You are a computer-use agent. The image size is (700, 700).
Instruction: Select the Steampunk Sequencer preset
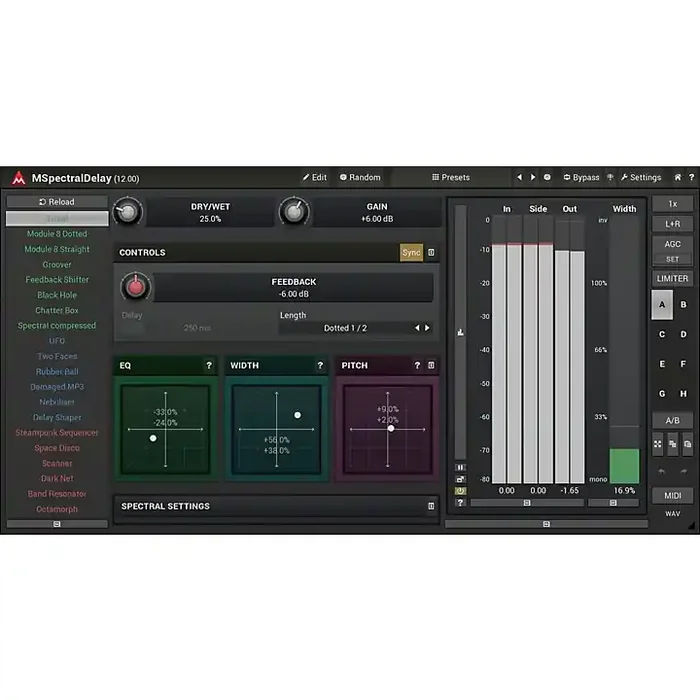57,433
